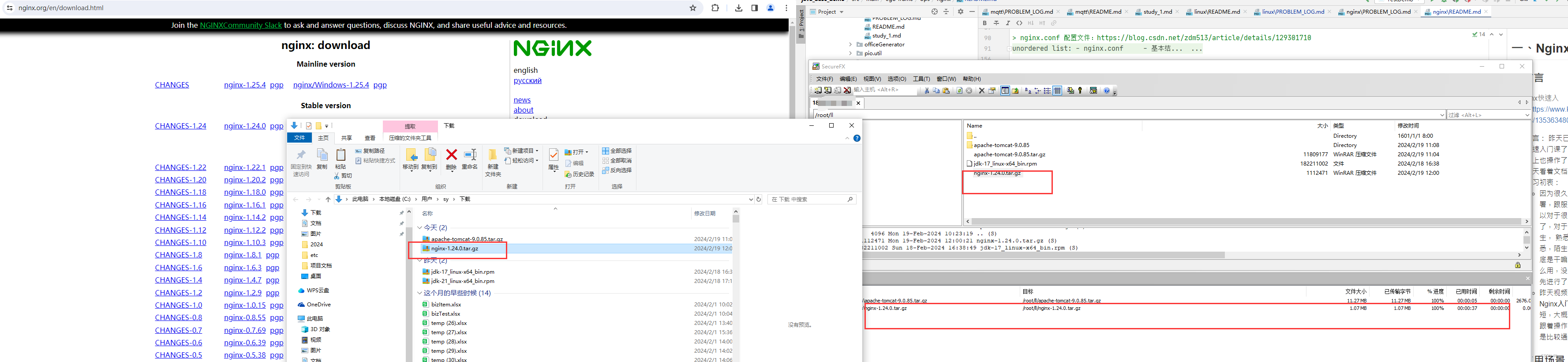
Task: Toggle the browser side panel icon
Action: (754, 8)
